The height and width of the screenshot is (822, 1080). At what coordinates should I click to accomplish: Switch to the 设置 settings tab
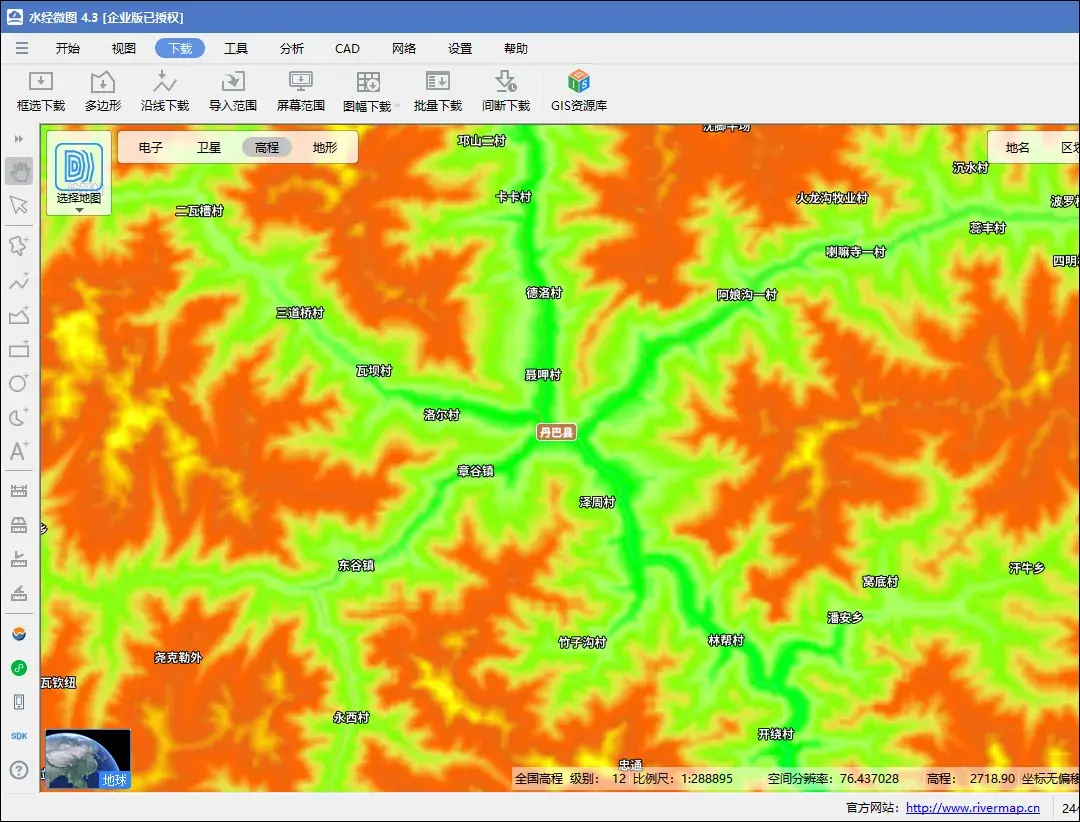tap(459, 47)
